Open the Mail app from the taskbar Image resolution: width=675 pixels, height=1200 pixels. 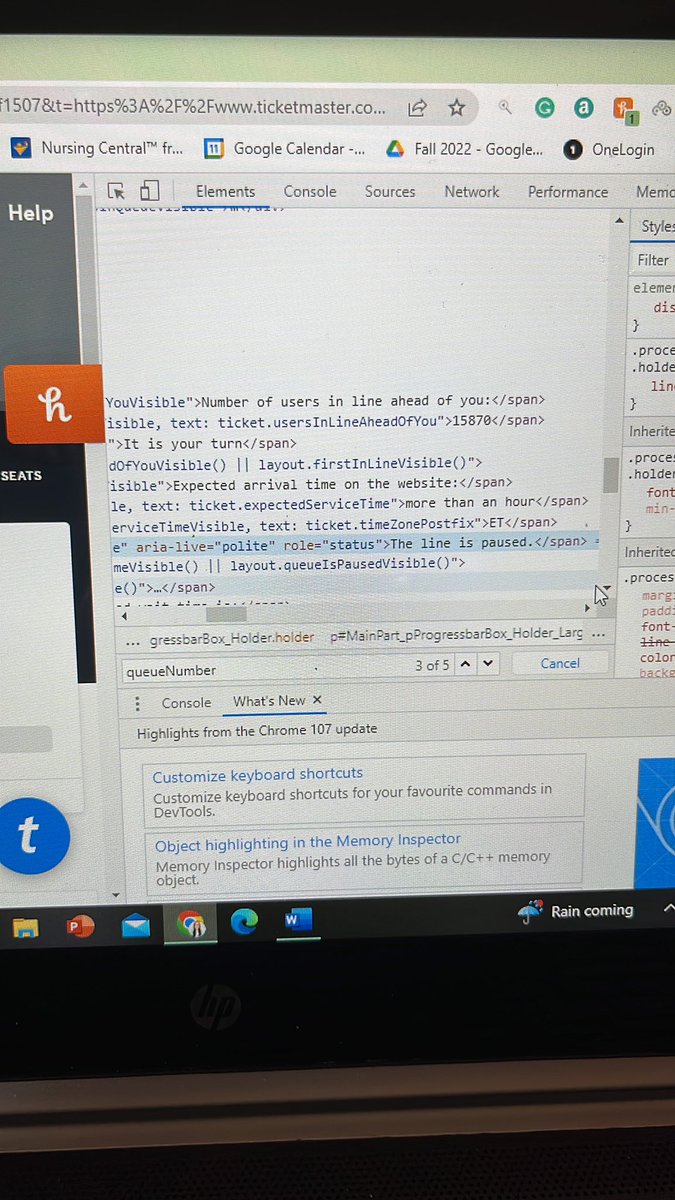[x=135, y=925]
